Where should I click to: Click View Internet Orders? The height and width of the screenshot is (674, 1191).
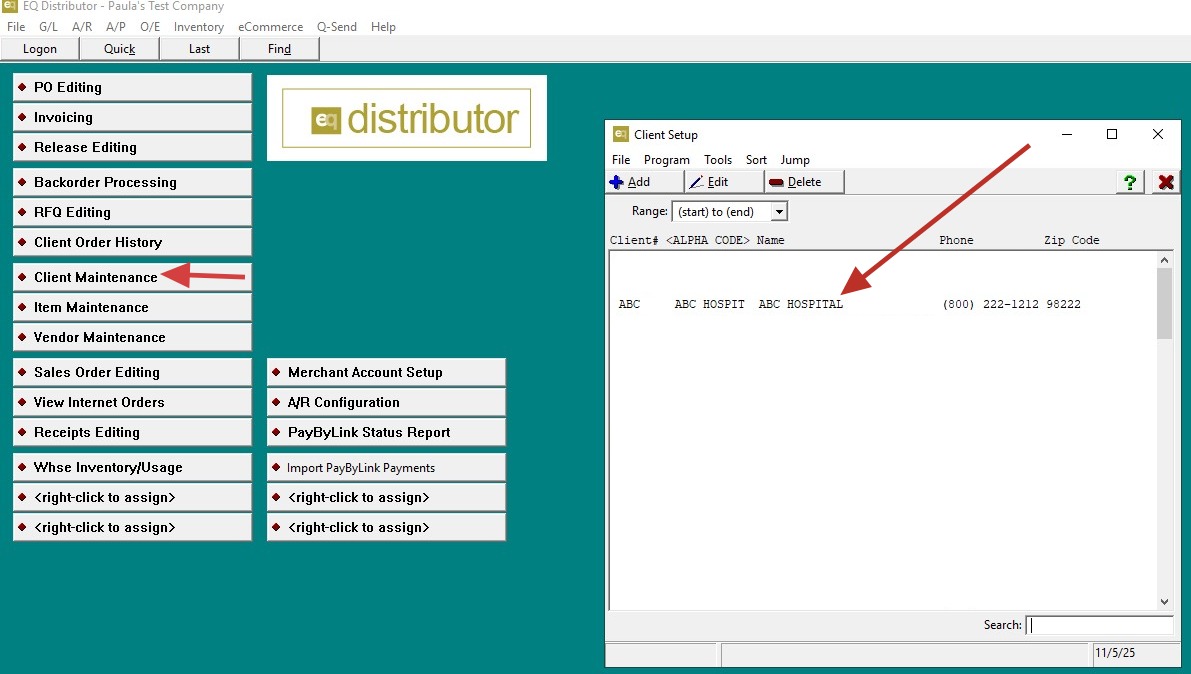(x=132, y=402)
